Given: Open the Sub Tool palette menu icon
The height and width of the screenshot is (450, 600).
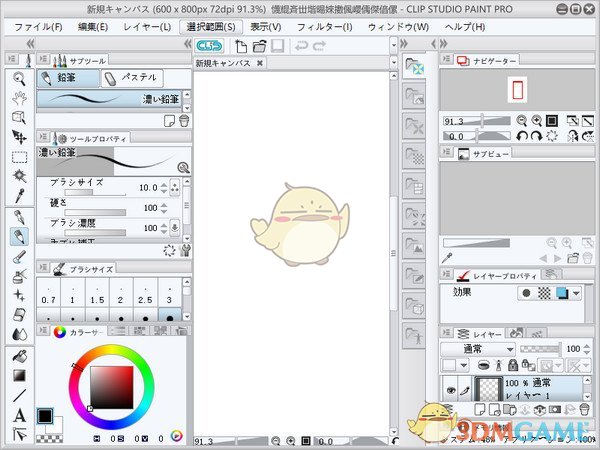Looking at the screenshot, I should pyautogui.click(x=43, y=59).
